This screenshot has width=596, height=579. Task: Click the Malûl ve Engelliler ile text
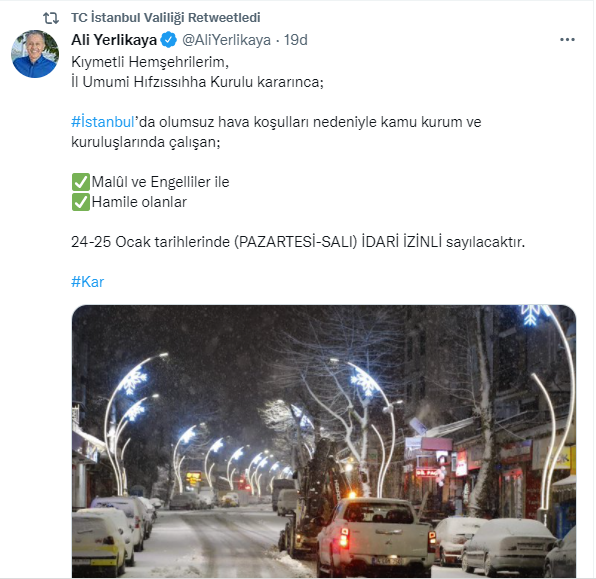tap(160, 182)
